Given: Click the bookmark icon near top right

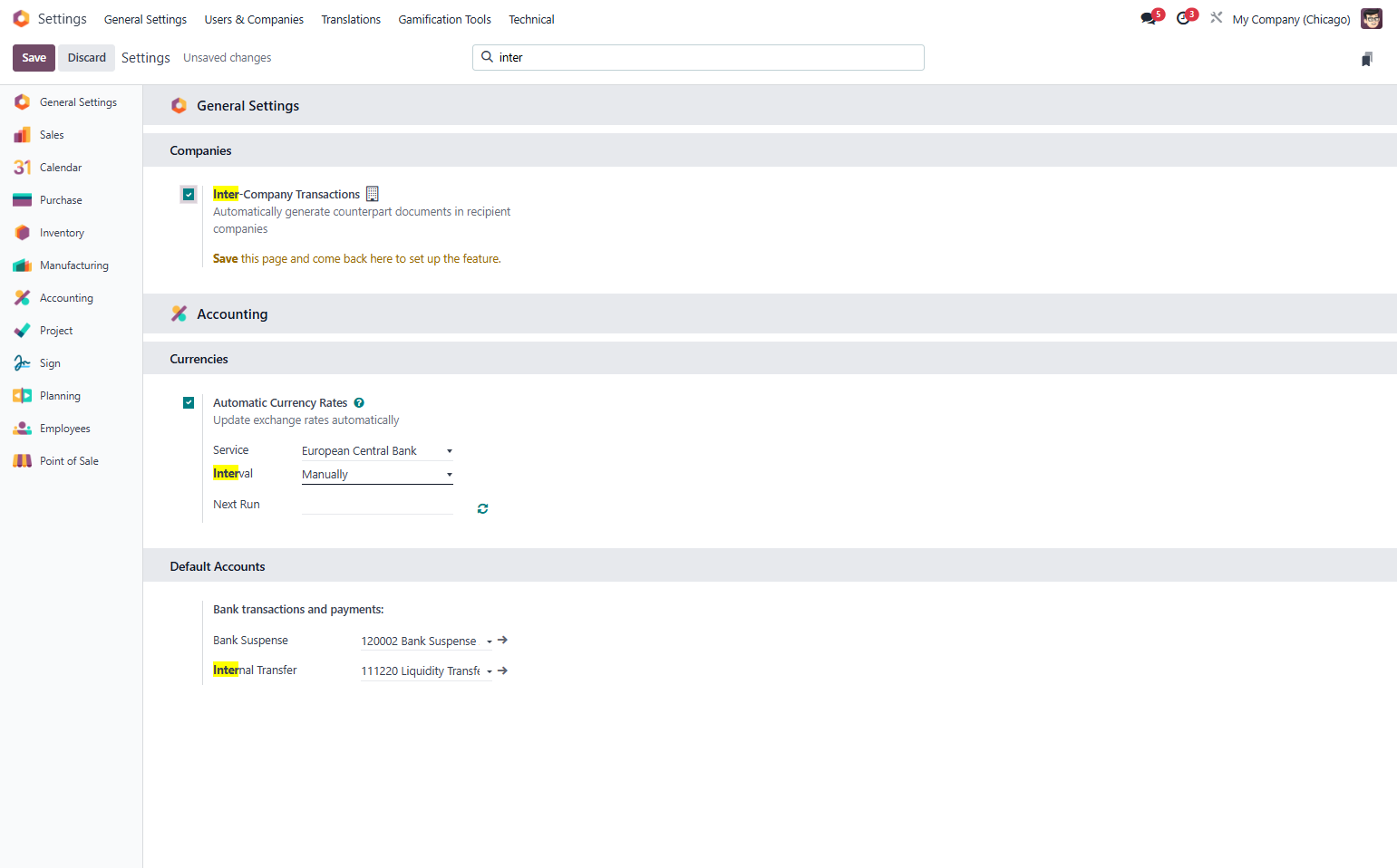Looking at the screenshot, I should pos(1367,59).
